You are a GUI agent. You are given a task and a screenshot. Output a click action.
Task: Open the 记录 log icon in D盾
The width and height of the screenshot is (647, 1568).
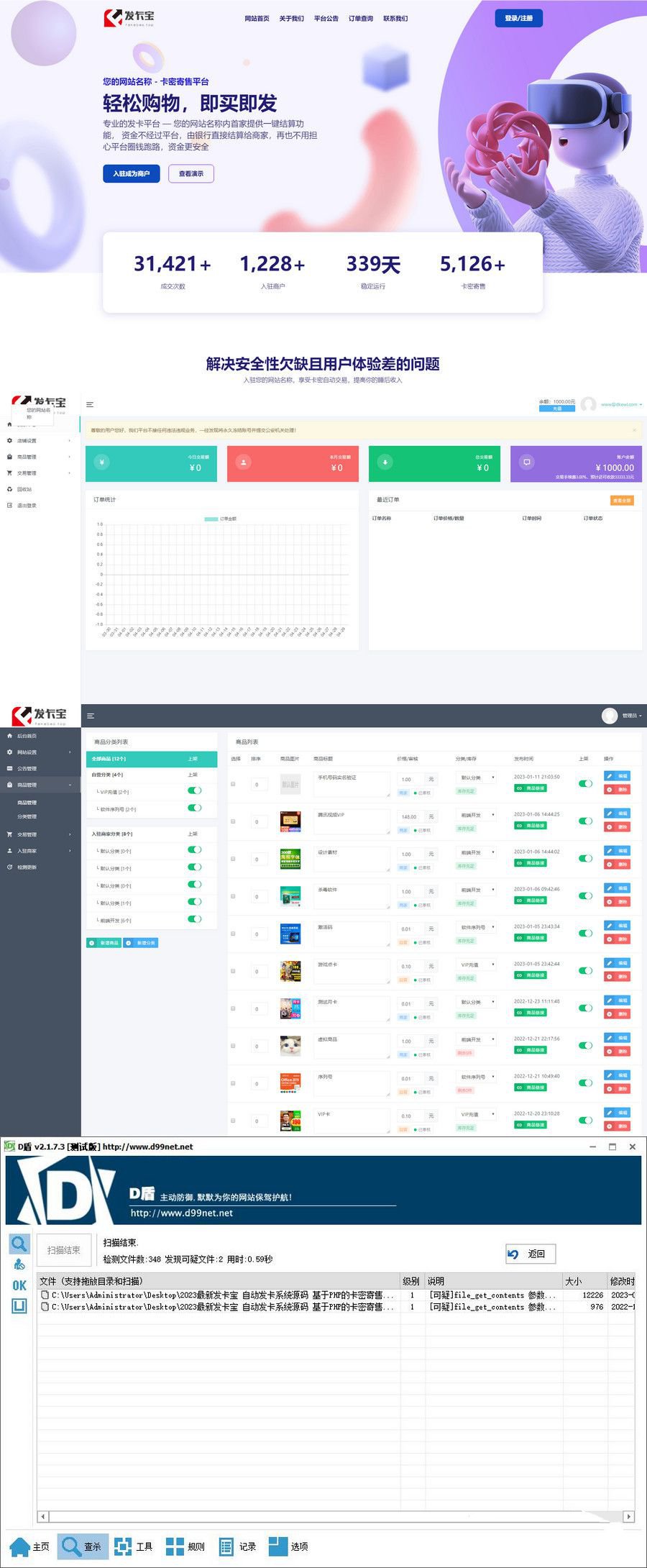point(227,1546)
